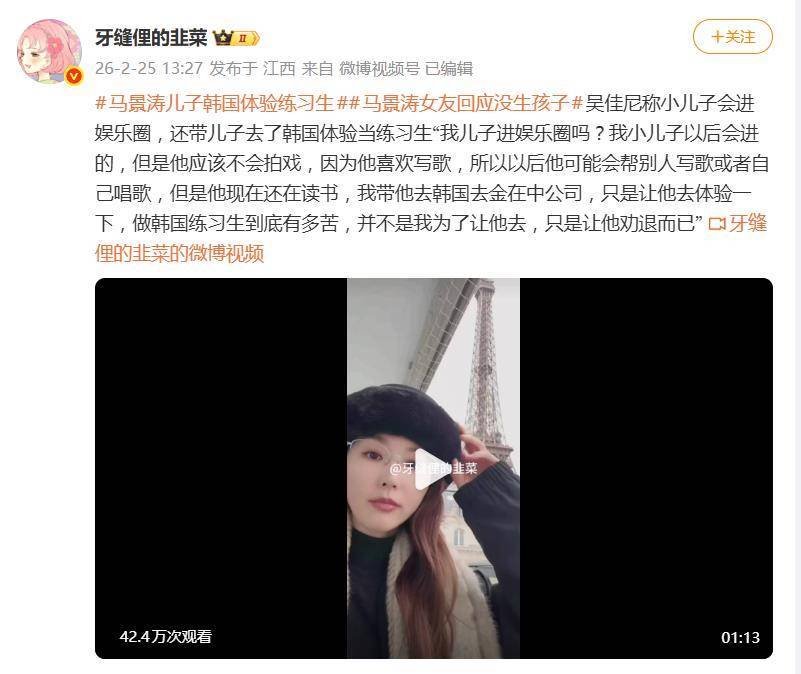
Task: Click the @牙缝俚的韭菜 watermark in video
Action: tap(434, 469)
